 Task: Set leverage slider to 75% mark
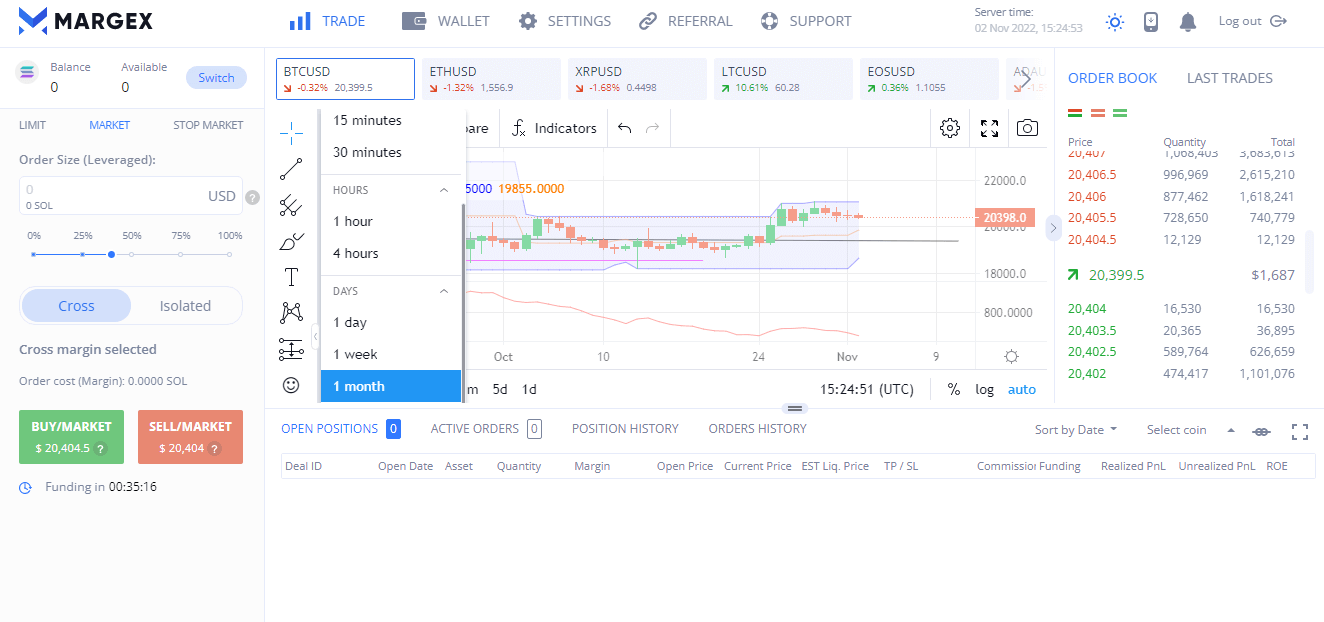[180, 254]
